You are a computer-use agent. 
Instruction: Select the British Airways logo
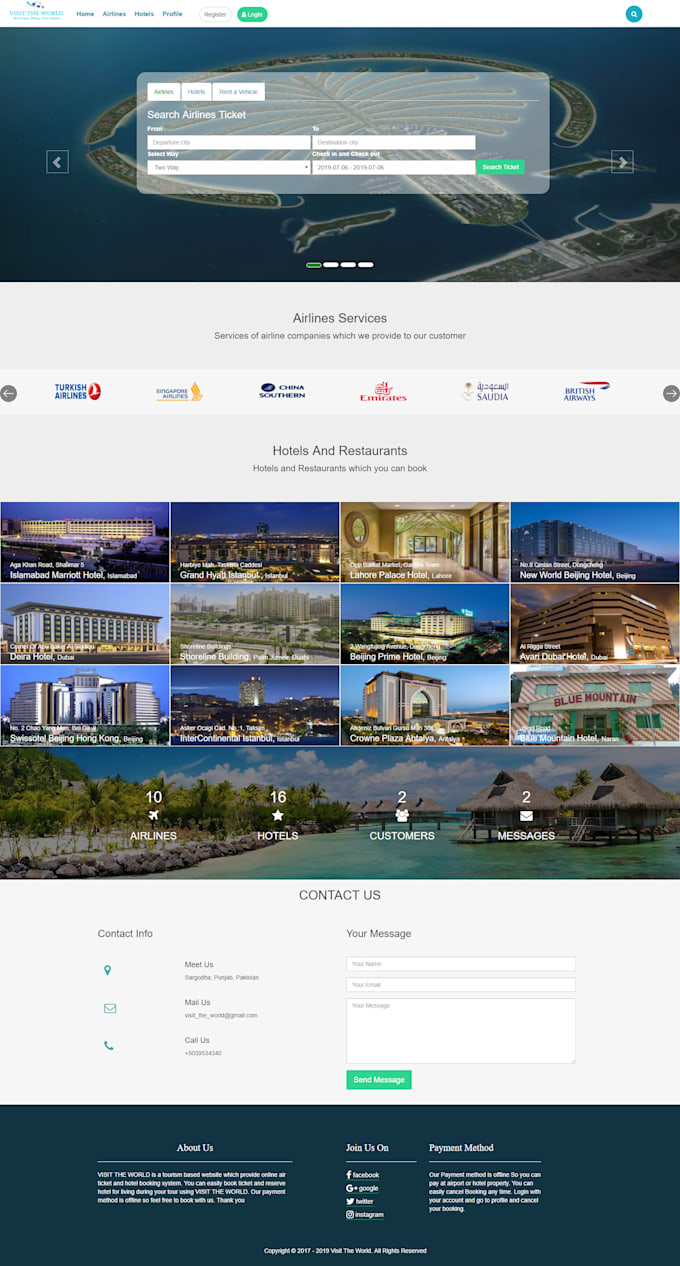(x=587, y=391)
